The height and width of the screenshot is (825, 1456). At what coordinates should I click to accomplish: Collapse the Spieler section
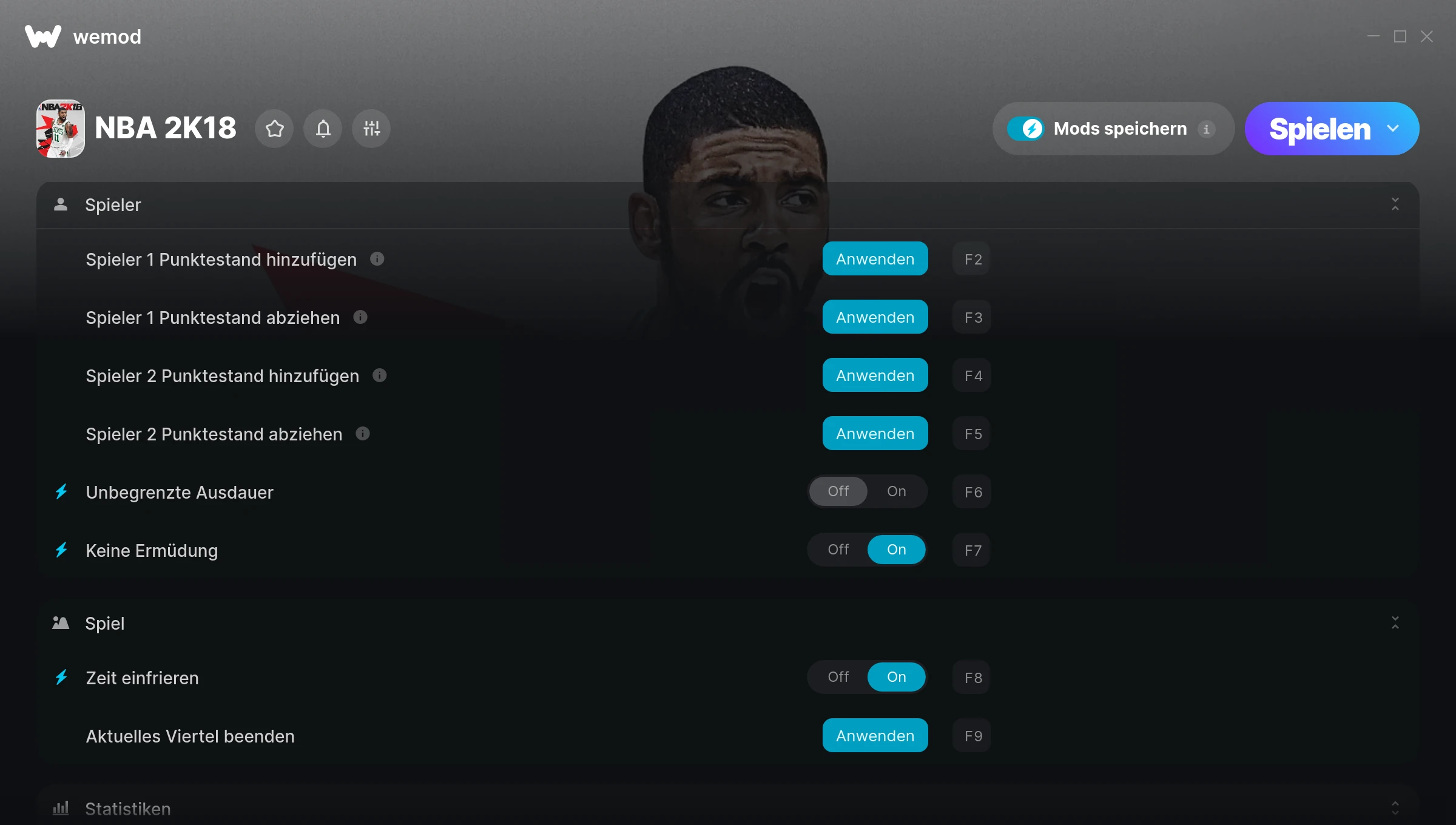pyautogui.click(x=1395, y=204)
